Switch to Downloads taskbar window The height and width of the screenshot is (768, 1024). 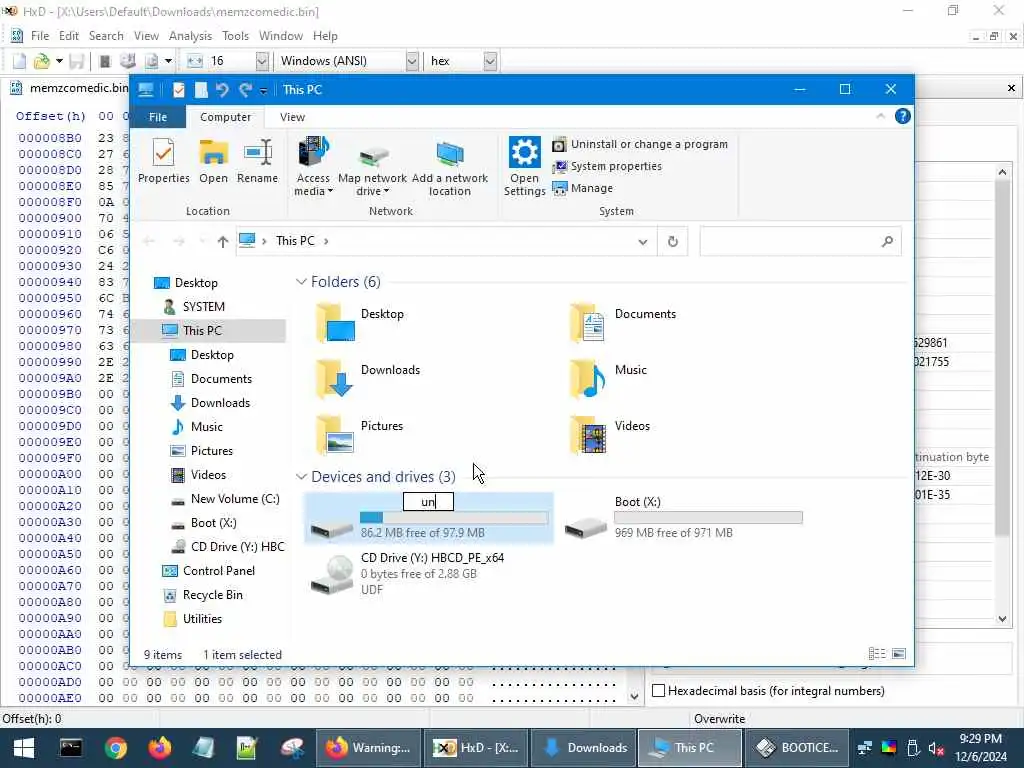point(585,748)
